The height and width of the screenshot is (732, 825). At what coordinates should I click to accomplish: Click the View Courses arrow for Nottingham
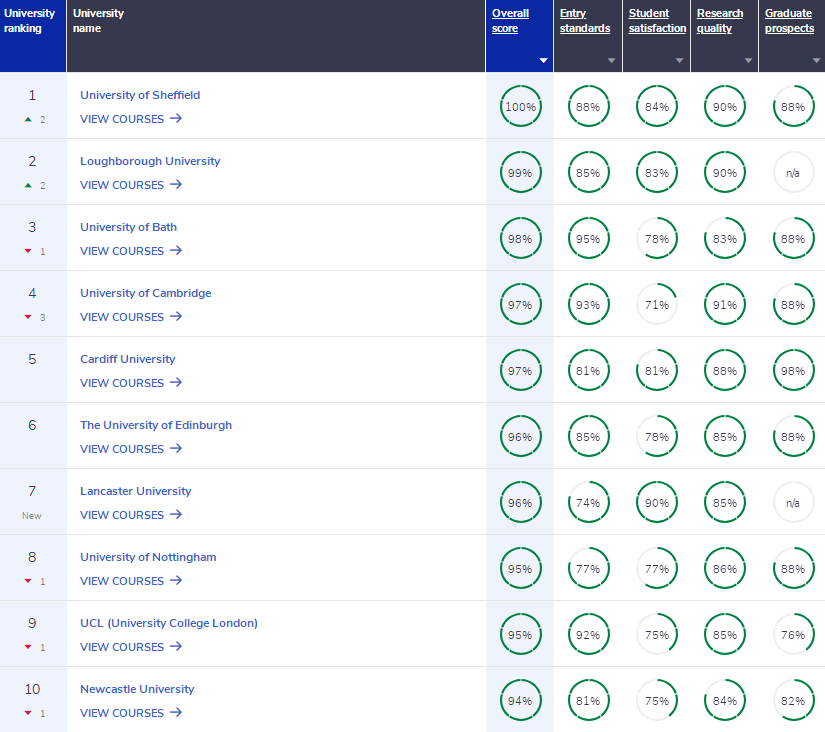[x=176, y=580]
